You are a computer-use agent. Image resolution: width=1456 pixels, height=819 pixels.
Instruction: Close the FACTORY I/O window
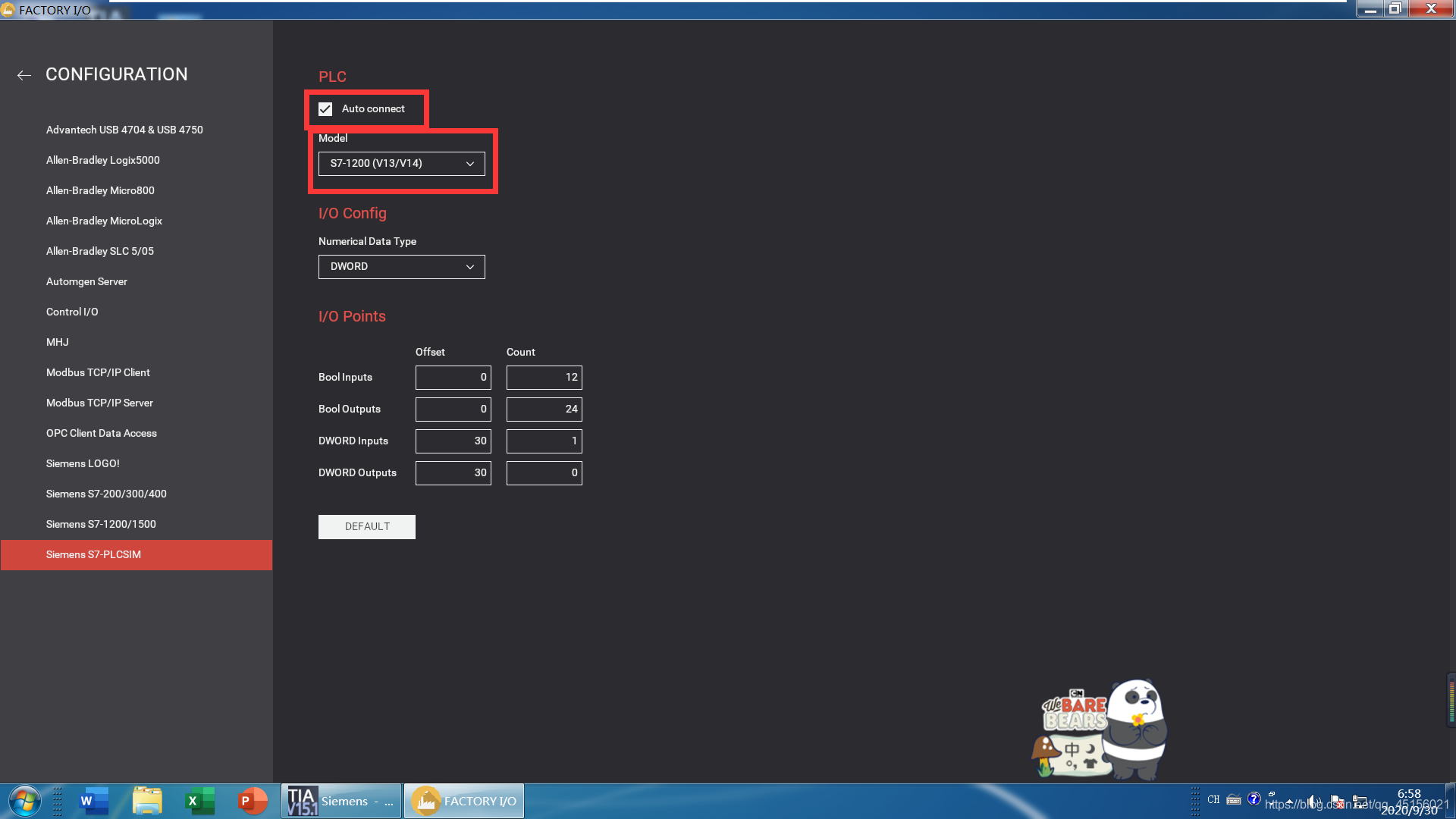(x=1431, y=9)
